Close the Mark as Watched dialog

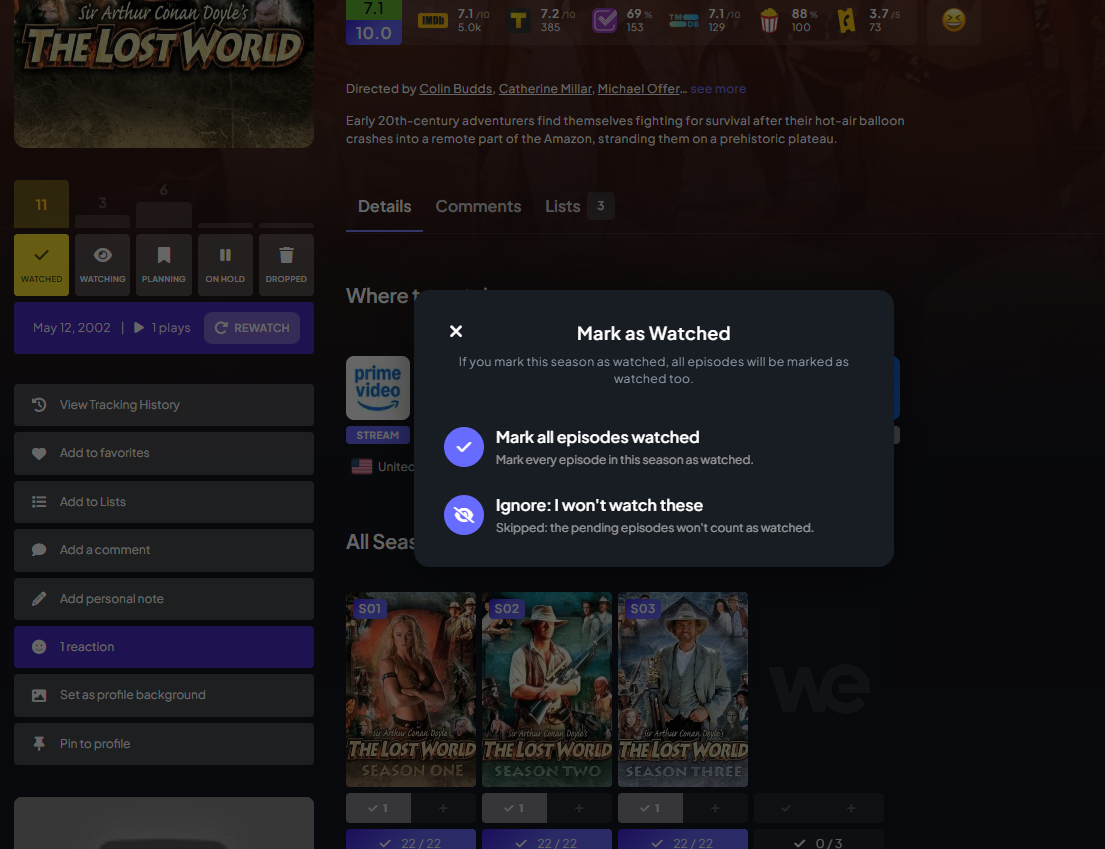coord(456,331)
